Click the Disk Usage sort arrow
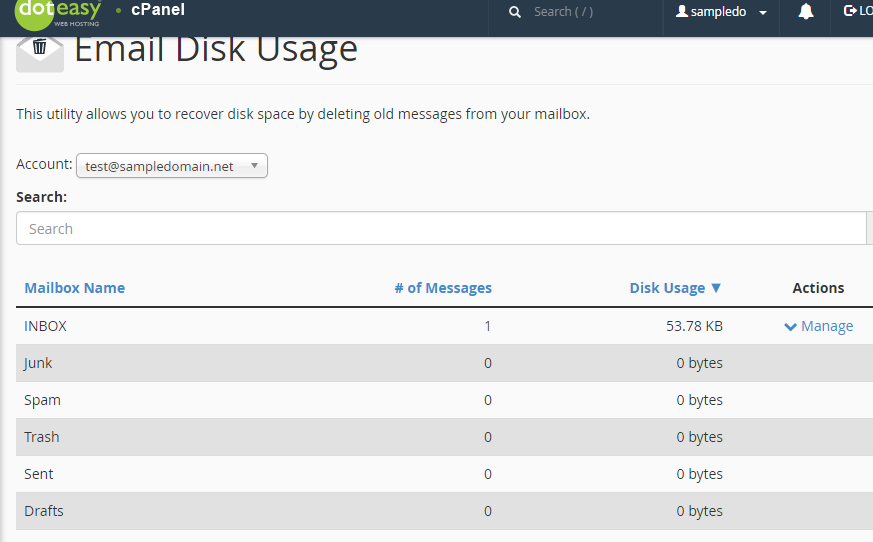The image size is (873, 542). [716, 288]
